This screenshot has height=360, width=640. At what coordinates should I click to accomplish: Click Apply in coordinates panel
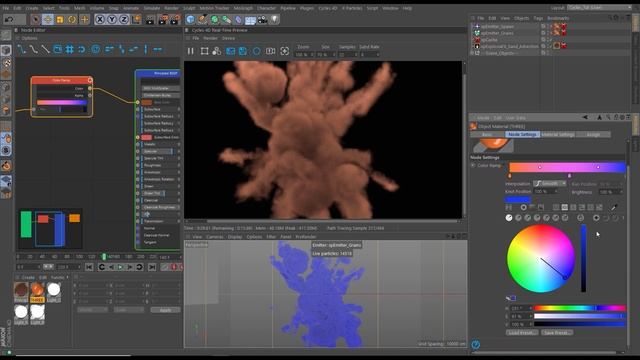pos(165,310)
